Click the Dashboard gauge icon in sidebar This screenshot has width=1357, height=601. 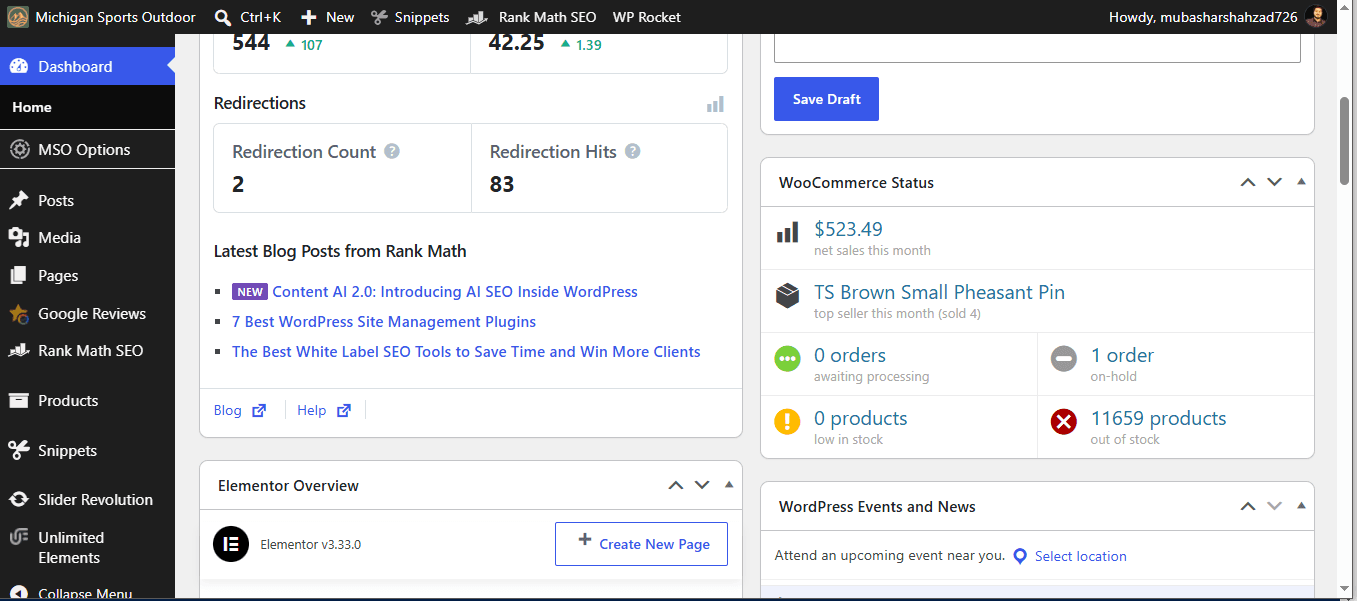click(18, 66)
